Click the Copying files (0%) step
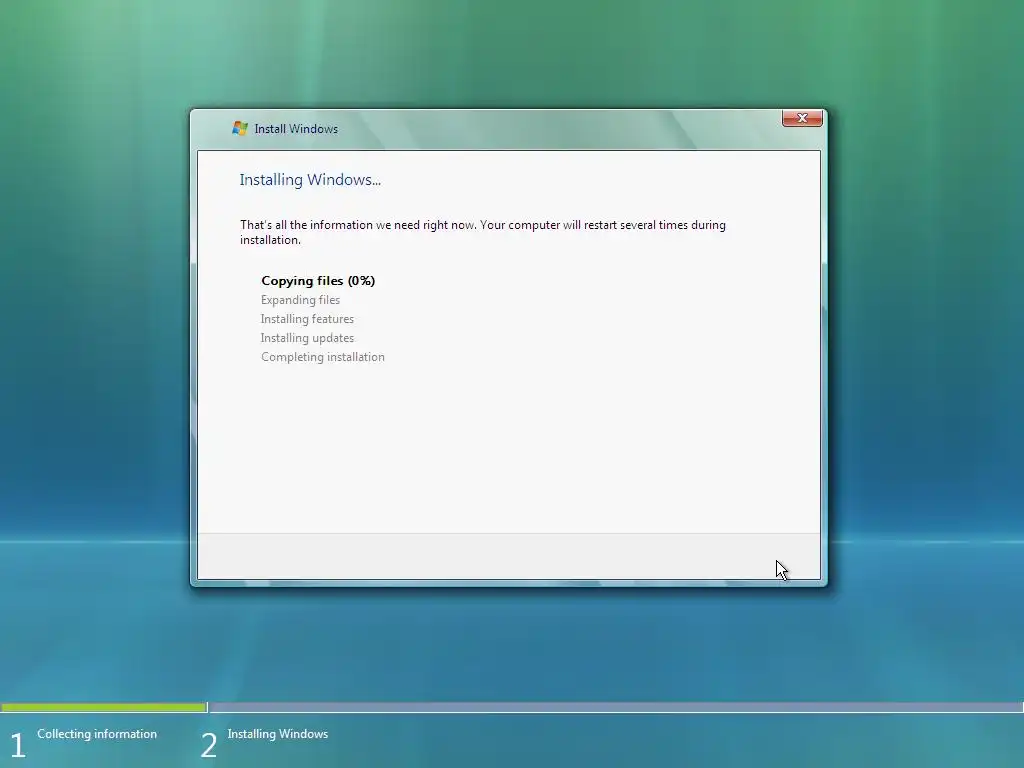This screenshot has height=768, width=1024. point(318,281)
